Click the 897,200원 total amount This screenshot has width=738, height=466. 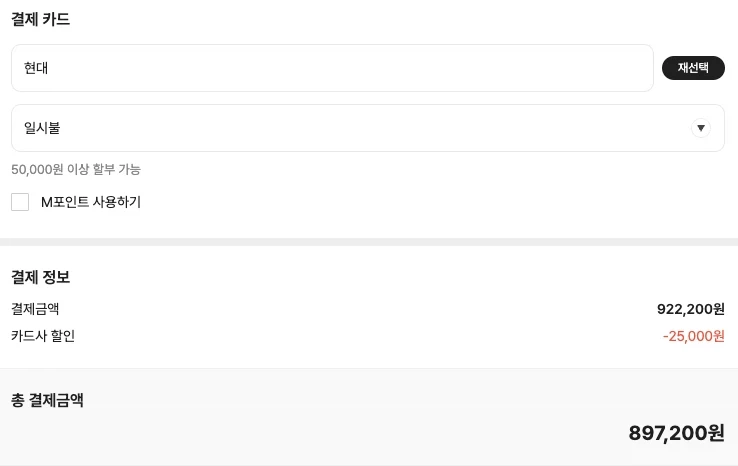tap(676, 433)
